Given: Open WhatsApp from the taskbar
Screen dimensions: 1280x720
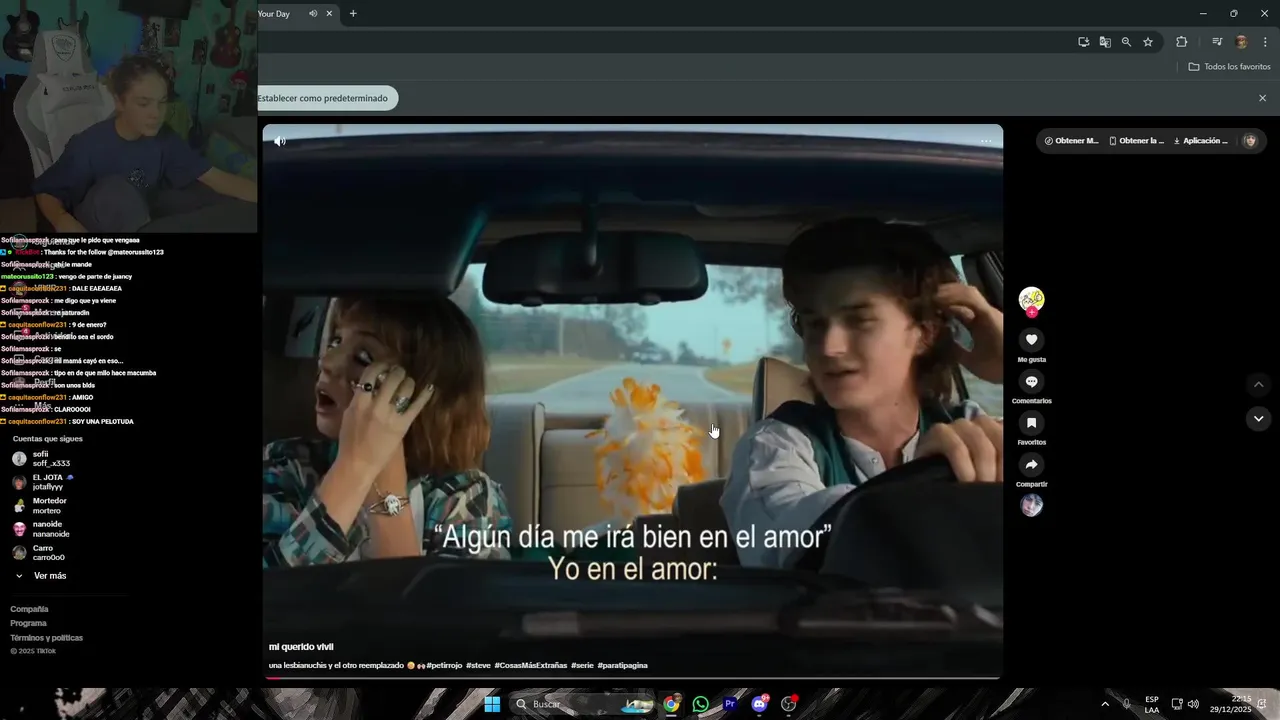Looking at the screenshot, I should 700,704.
